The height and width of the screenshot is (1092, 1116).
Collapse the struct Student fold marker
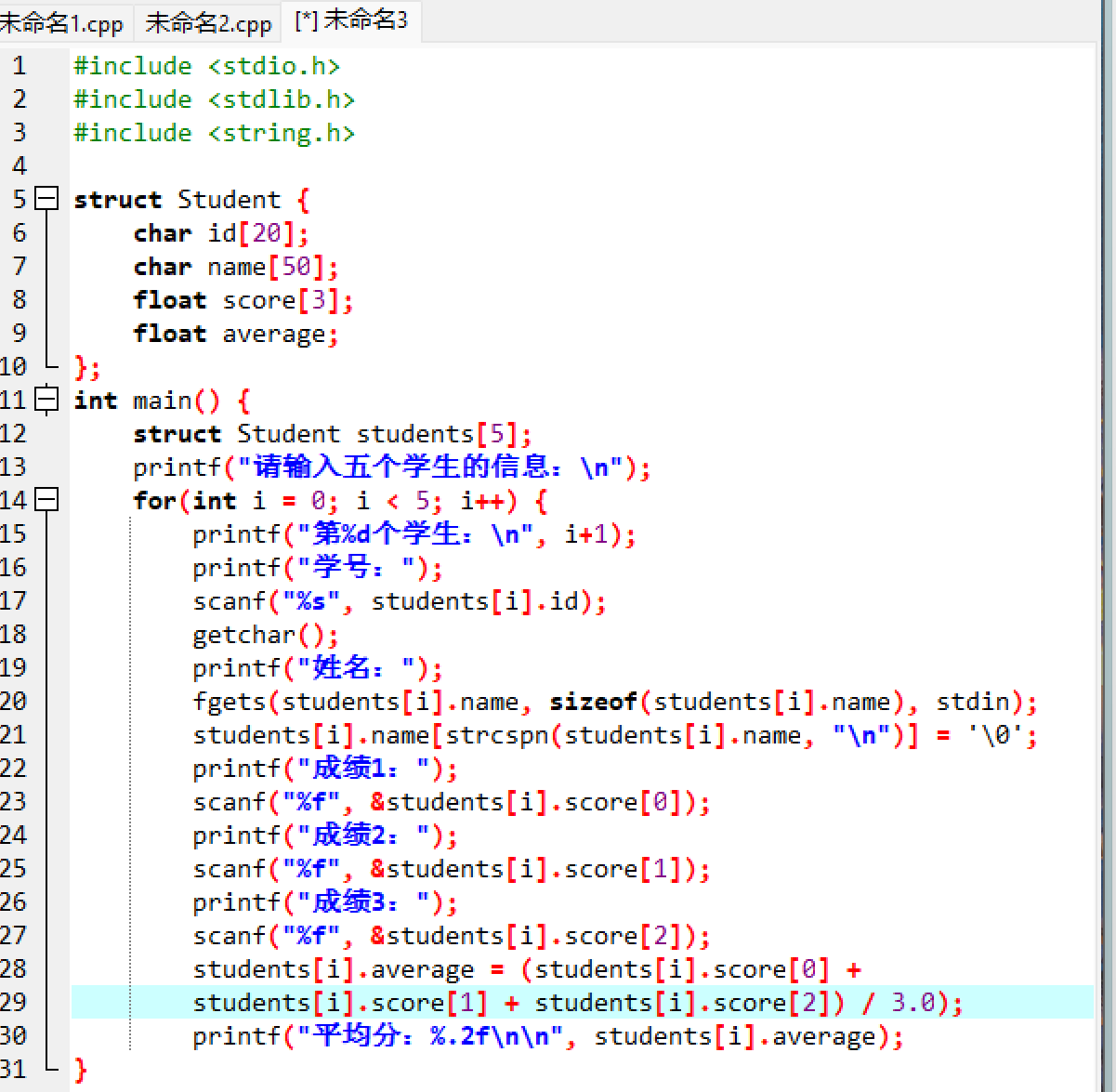[x=46, y=199]
